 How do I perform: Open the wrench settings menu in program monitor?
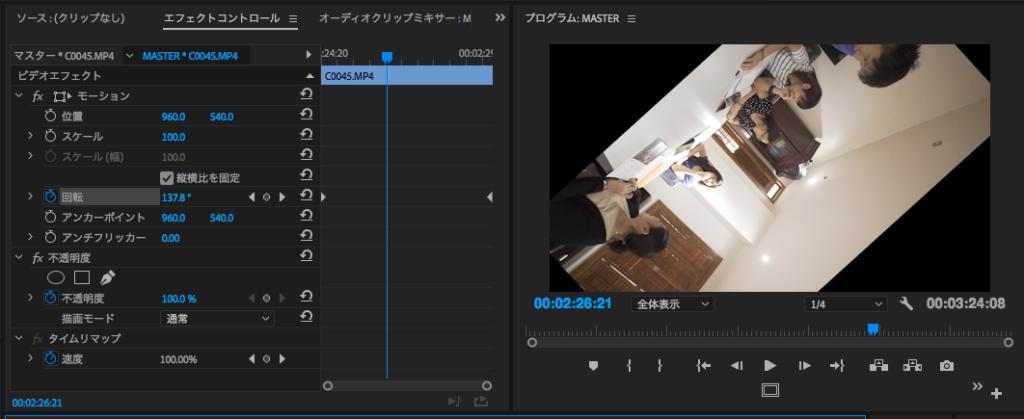coord(907,303)
